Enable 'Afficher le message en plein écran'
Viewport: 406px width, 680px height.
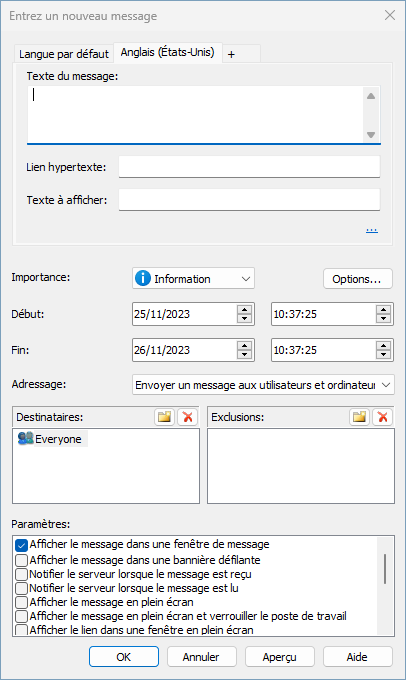(x=21, y=602)
